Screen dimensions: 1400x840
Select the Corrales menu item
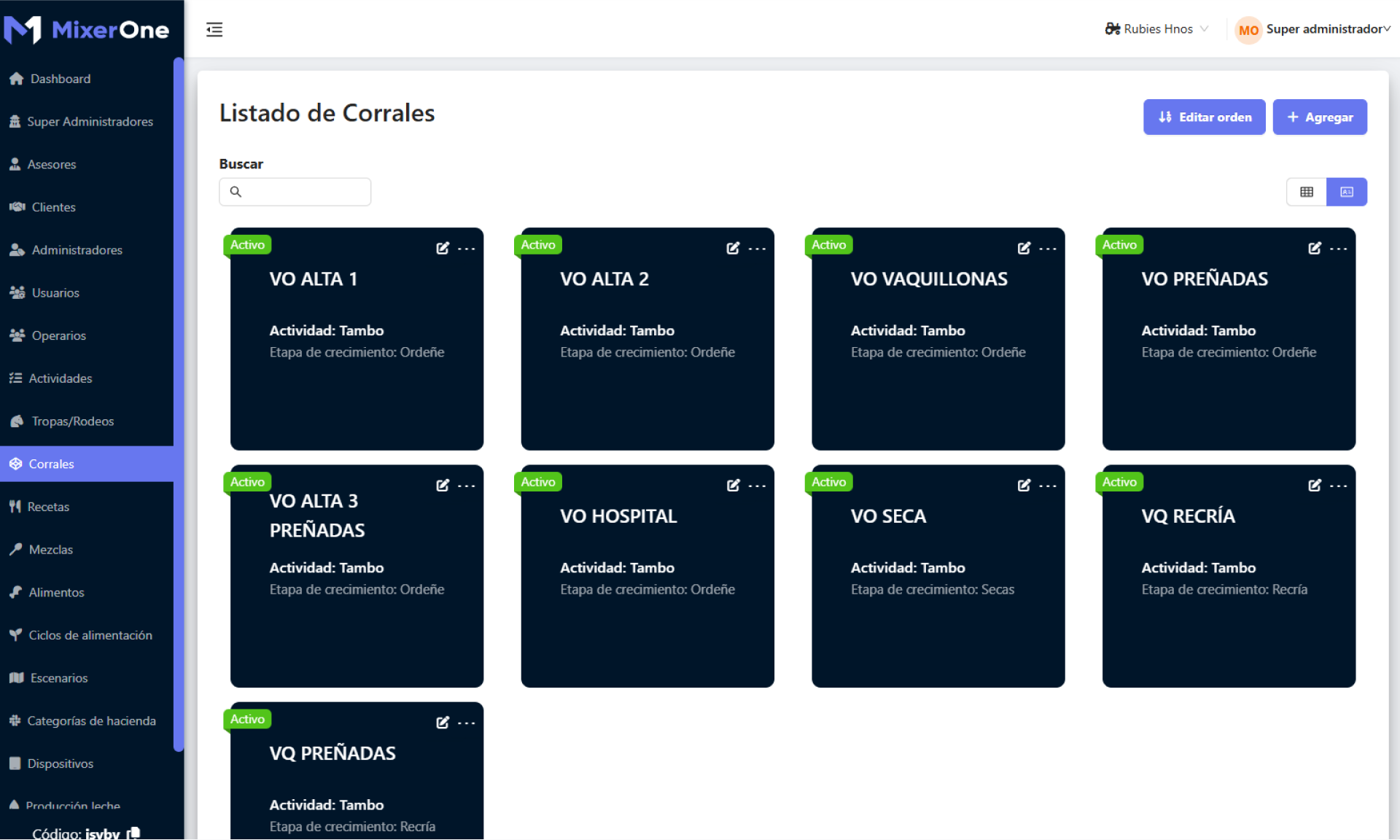(x=87, y=464)
